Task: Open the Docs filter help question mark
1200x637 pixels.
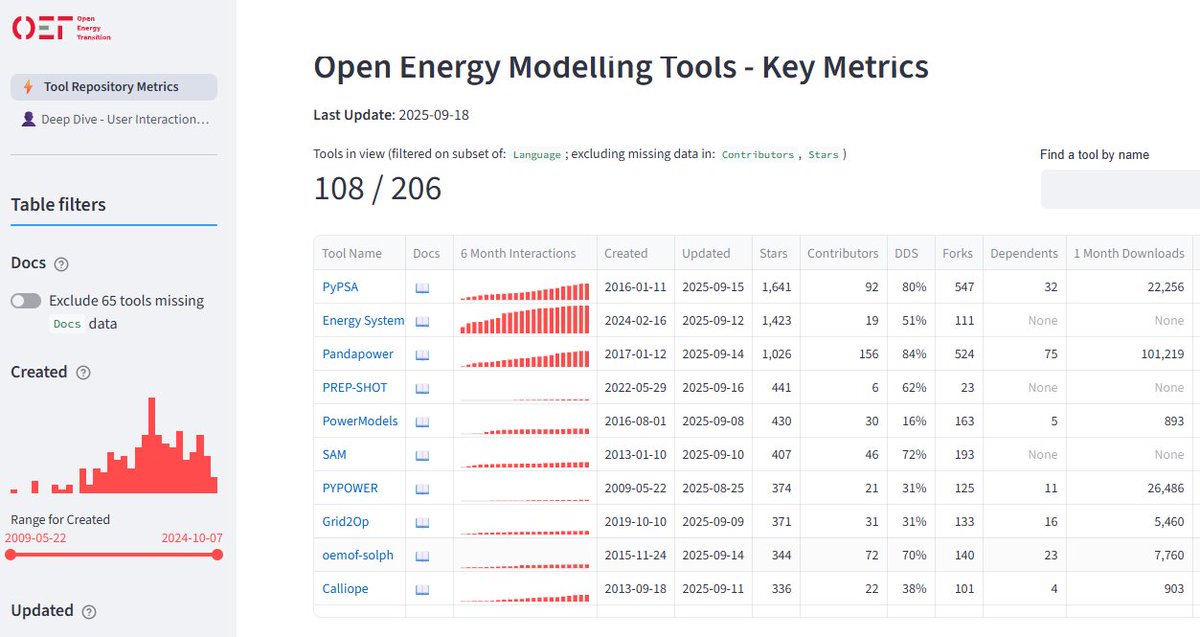Action: (62, 263)
